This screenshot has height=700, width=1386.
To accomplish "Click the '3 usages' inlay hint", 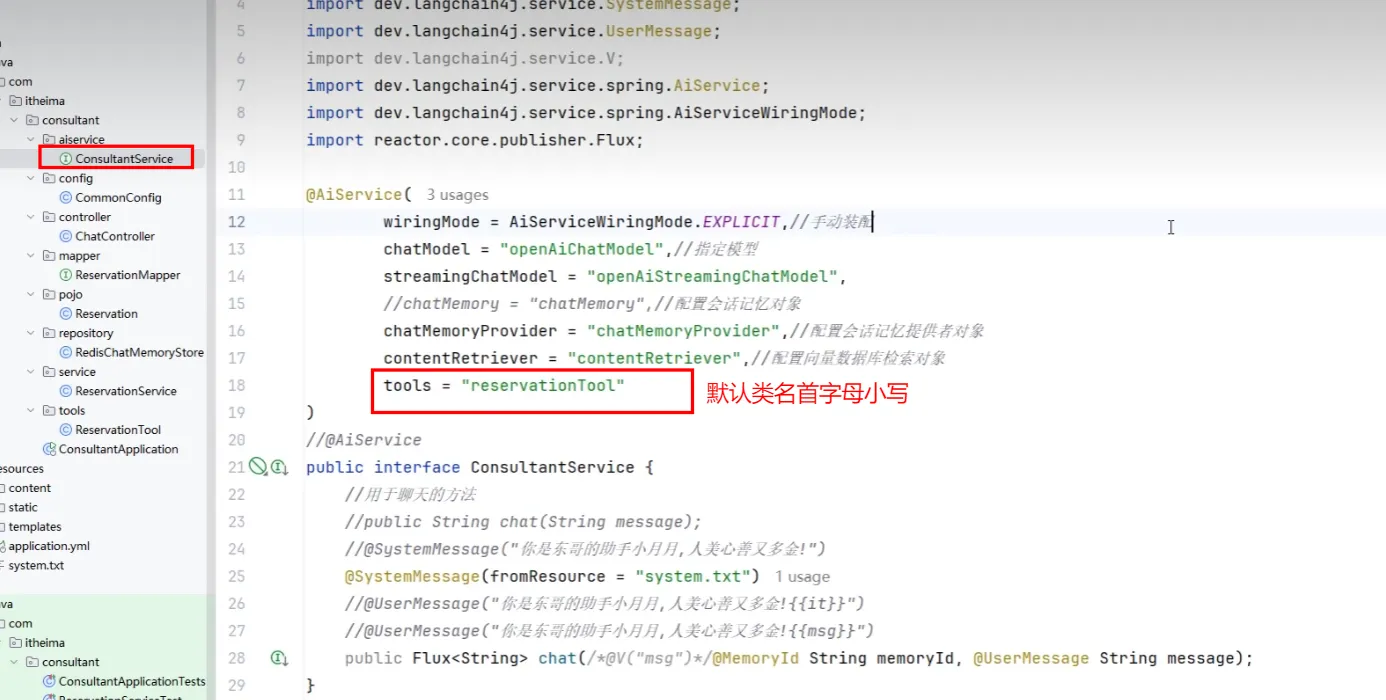I will coord(457,195).
